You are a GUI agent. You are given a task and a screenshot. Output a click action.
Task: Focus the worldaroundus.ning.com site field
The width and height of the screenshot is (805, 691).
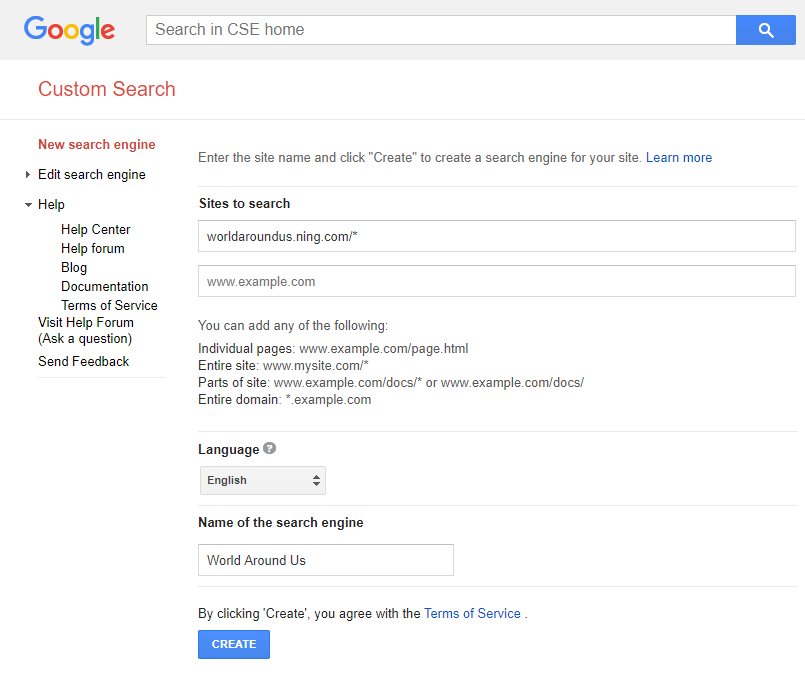click(x=496, y=236)
